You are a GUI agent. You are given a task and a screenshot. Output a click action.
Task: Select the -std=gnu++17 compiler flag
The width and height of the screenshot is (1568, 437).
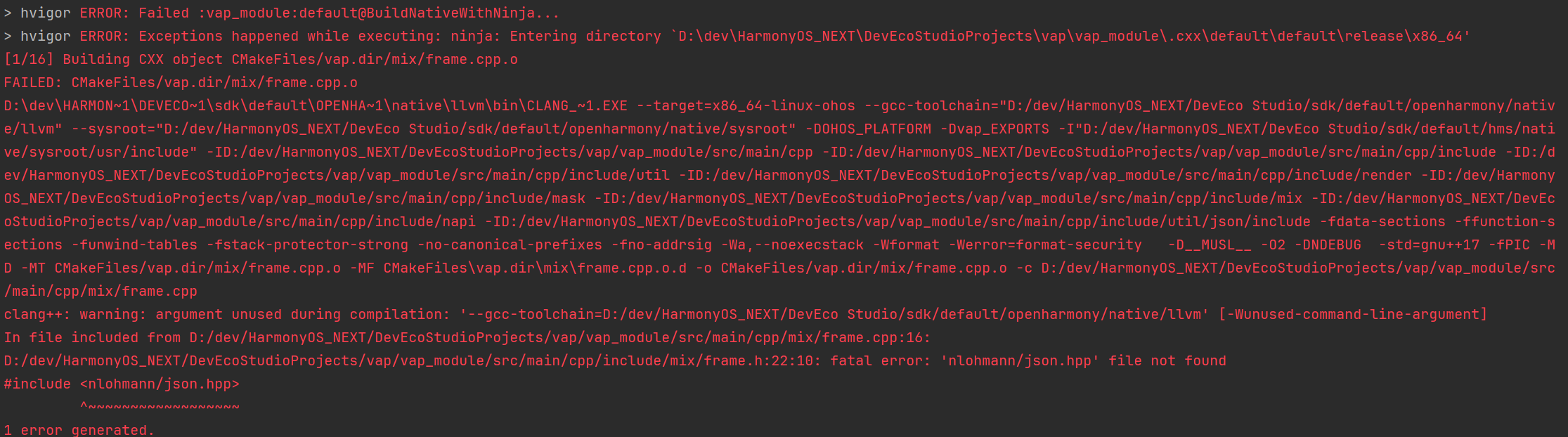[1429, 244]
